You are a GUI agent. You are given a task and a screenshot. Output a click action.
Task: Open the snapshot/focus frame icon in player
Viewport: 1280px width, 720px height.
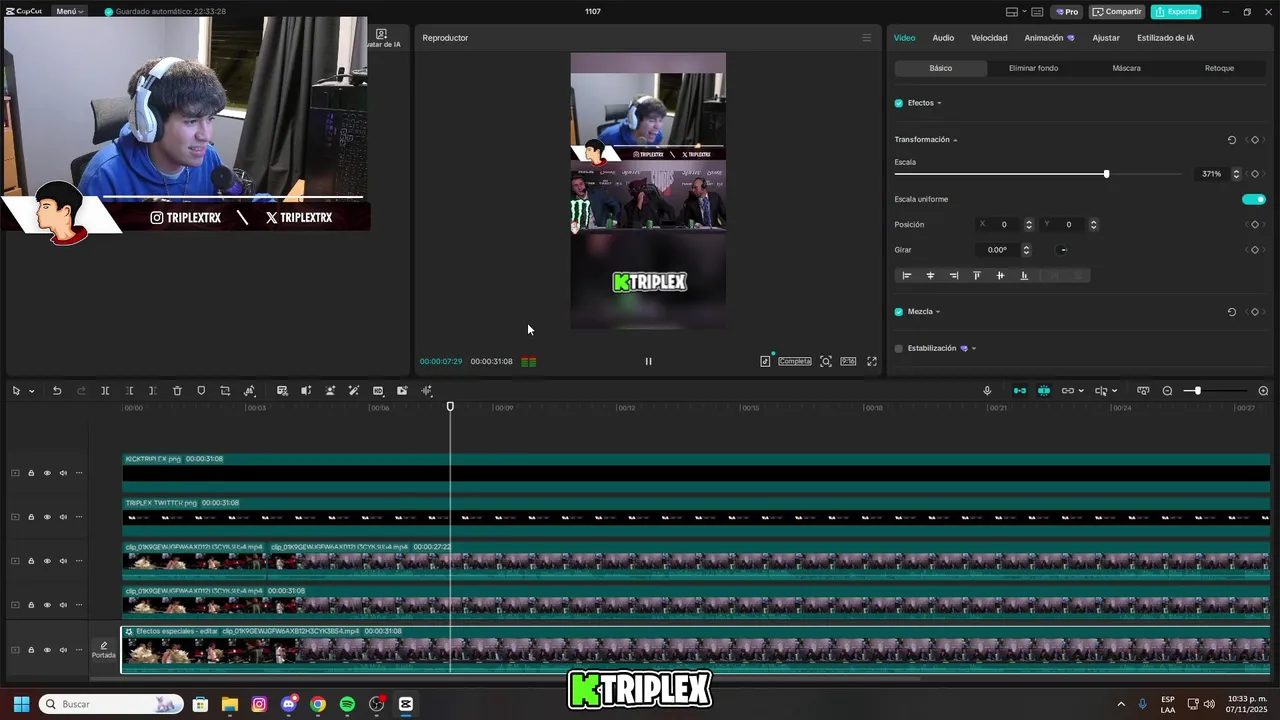[826, 361]
